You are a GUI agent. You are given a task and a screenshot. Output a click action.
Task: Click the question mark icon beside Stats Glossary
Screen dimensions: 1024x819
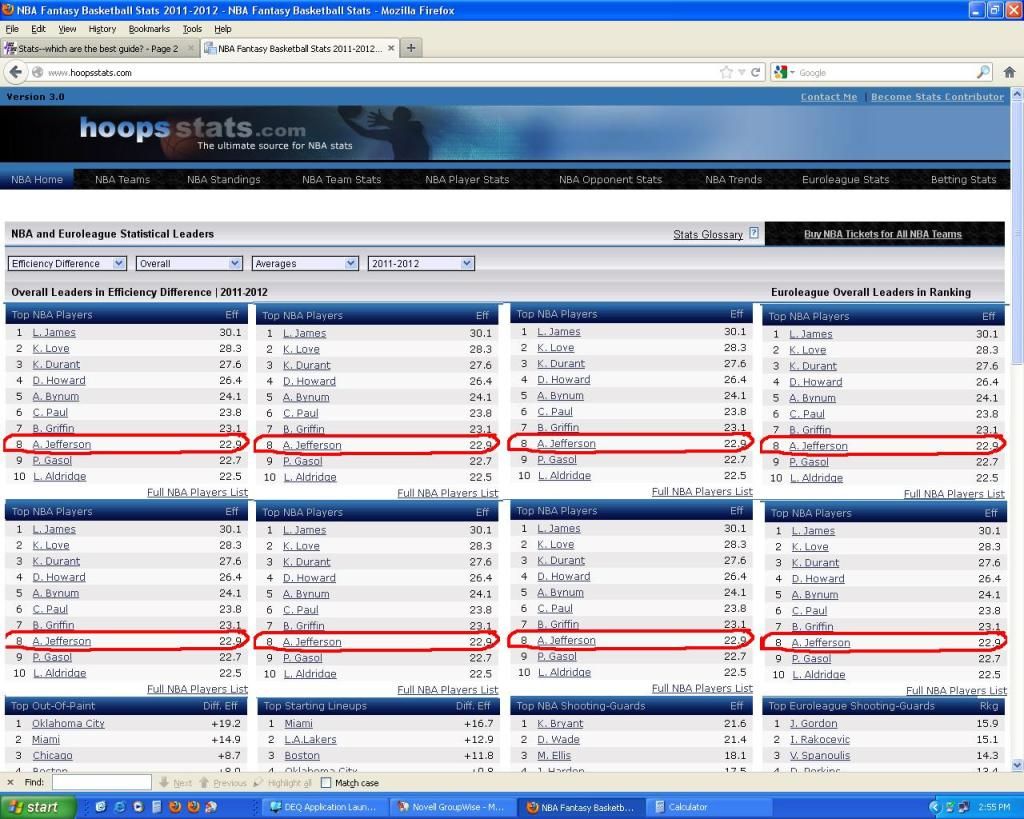[754, 233]
